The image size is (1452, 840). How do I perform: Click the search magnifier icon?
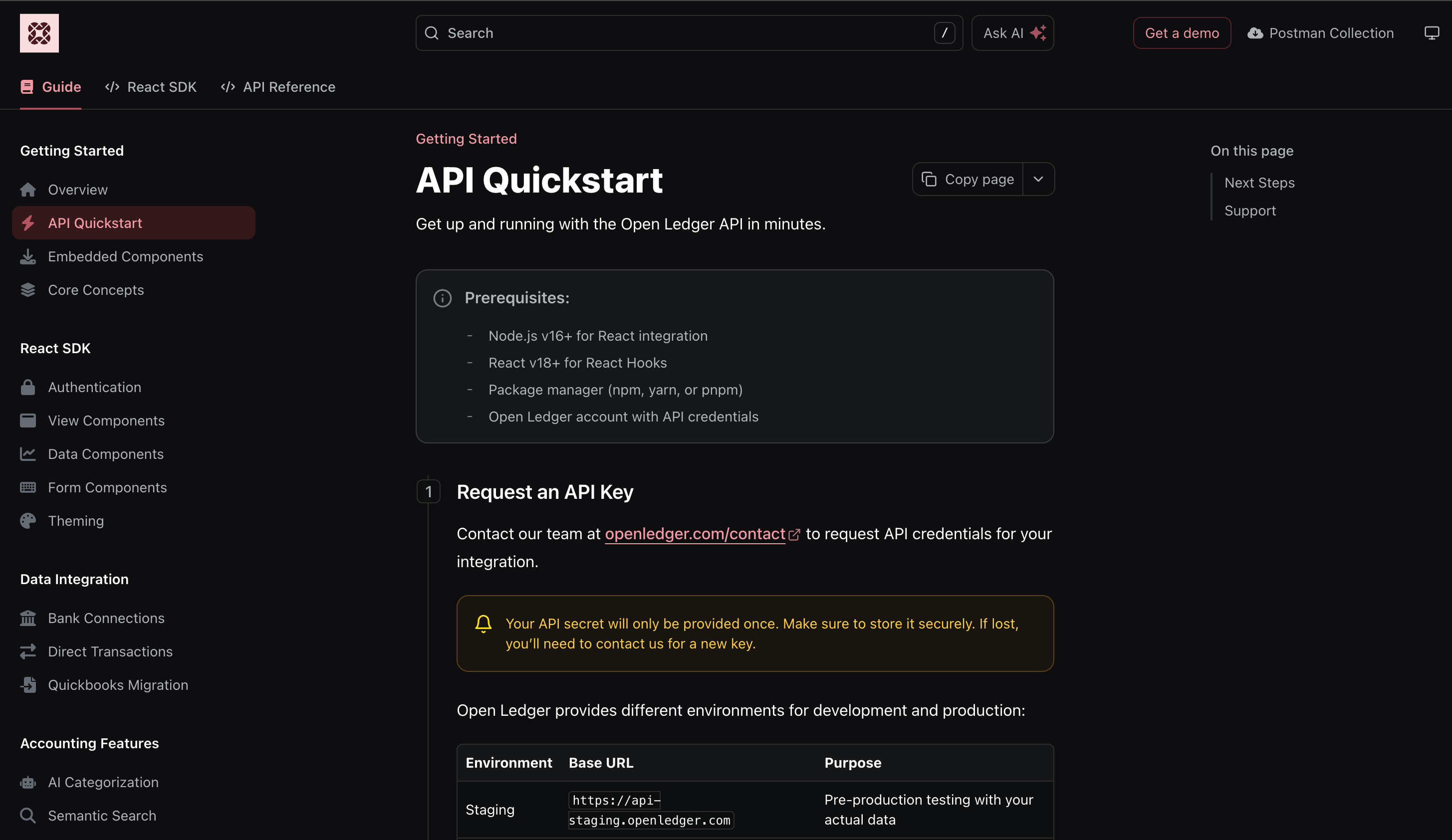(432, 33)
